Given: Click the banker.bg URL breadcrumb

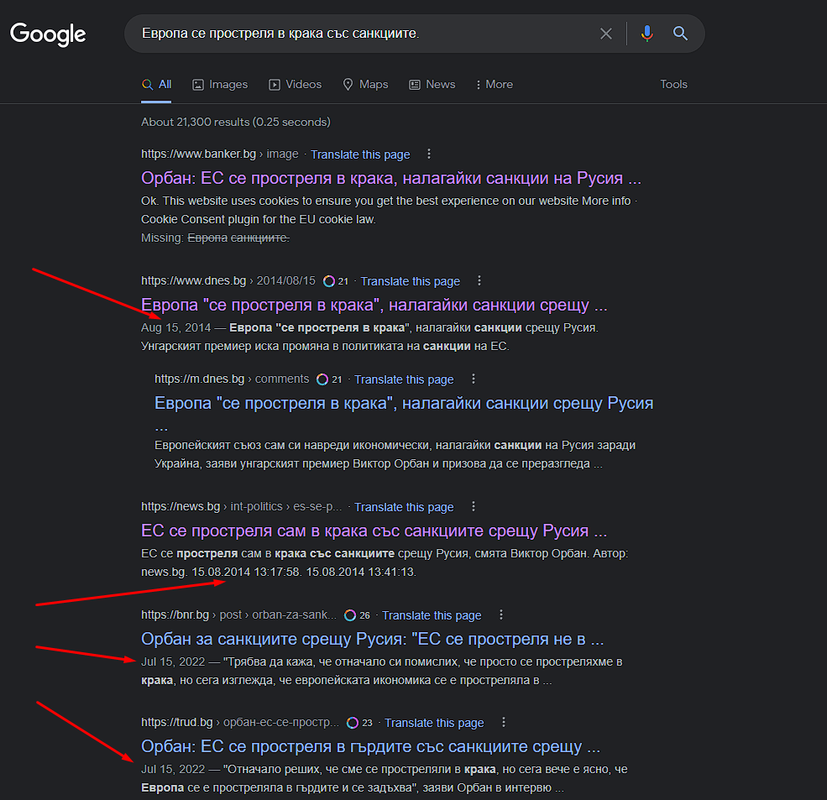Looking at the screenshot, I should 219,154.
